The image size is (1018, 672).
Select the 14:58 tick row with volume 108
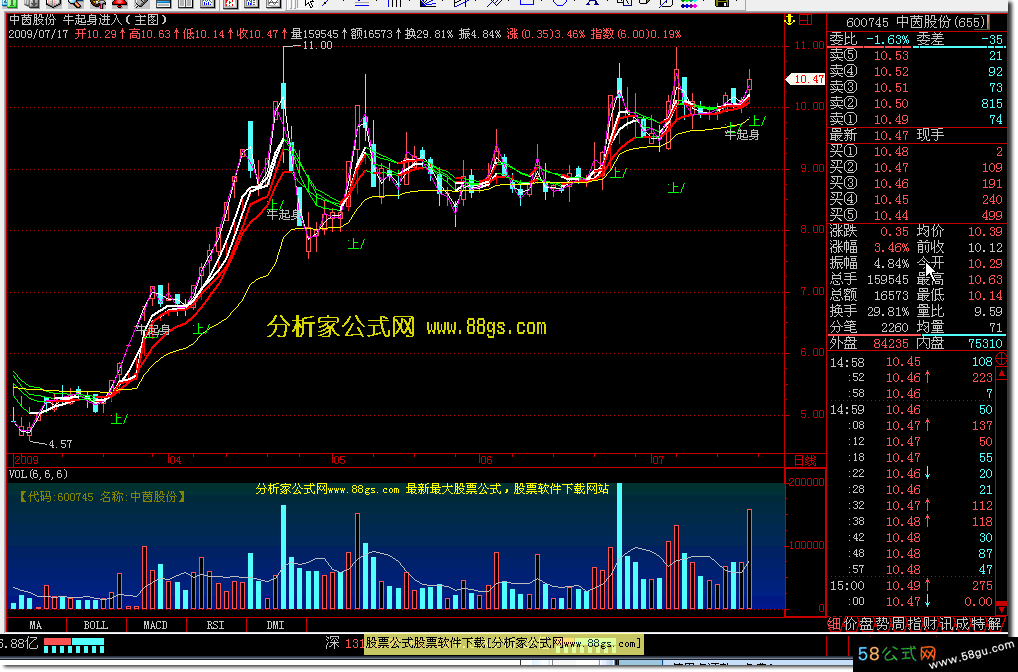(911, 362)
